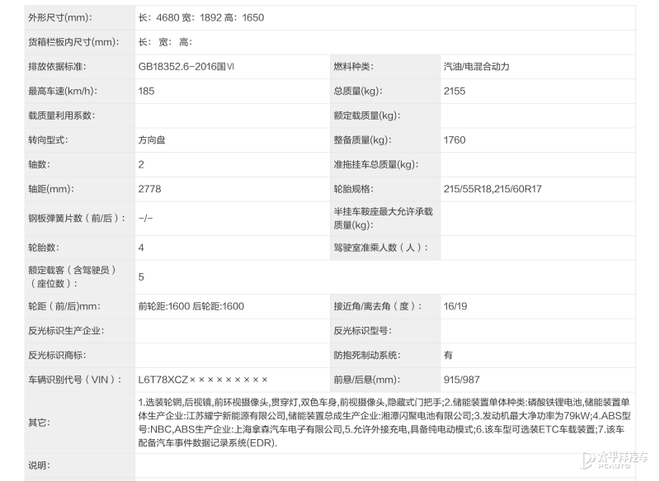Click the 燃料种类 label

[x=354, y=67]
